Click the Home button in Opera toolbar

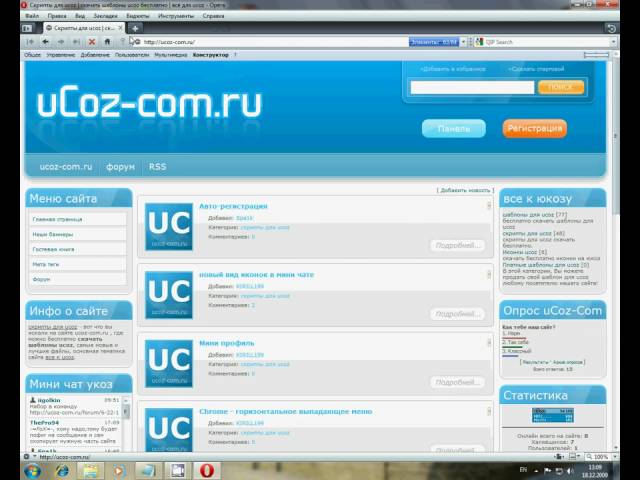[107, 42]
